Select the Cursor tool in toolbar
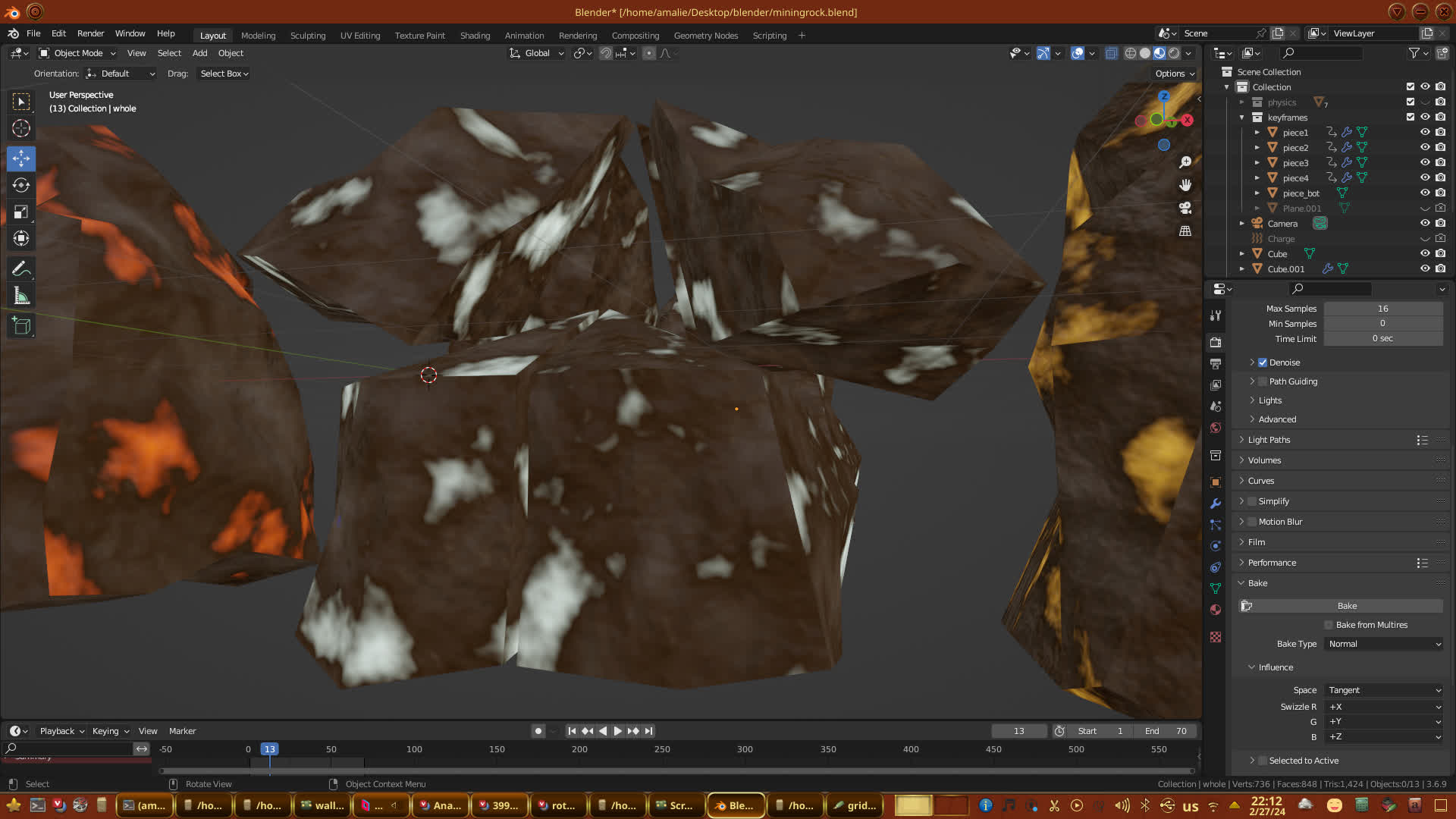The height and width of the screenshot is (819, 1456). pos(21,128)
